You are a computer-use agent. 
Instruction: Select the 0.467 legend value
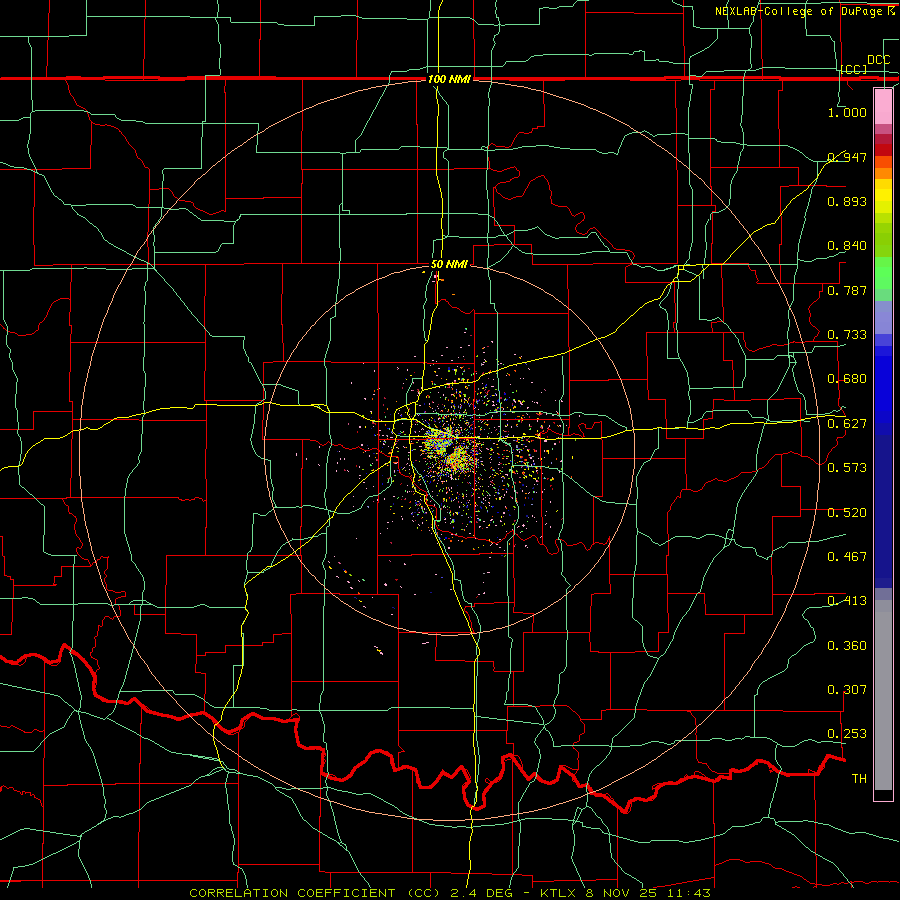tap(847, 557)
